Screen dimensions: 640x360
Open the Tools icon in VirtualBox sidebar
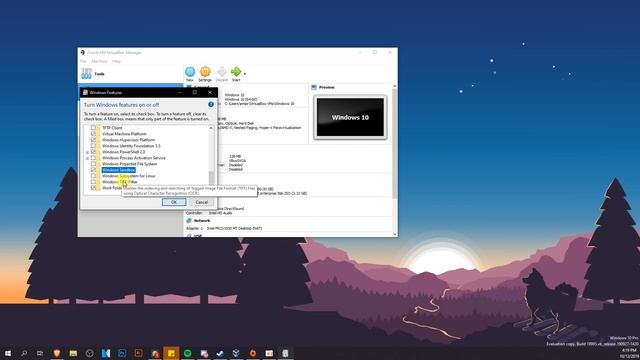tap(86, 74)
